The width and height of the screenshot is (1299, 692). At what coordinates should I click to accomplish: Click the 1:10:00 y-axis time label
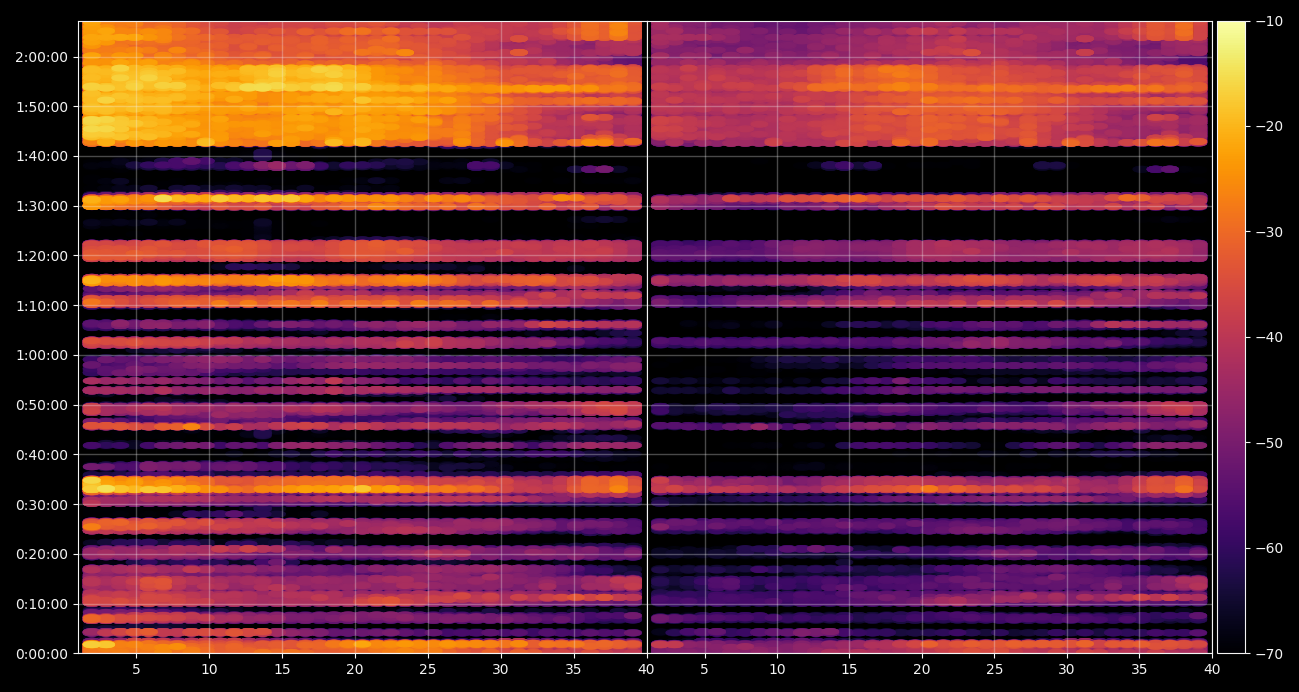coord(41,306)
